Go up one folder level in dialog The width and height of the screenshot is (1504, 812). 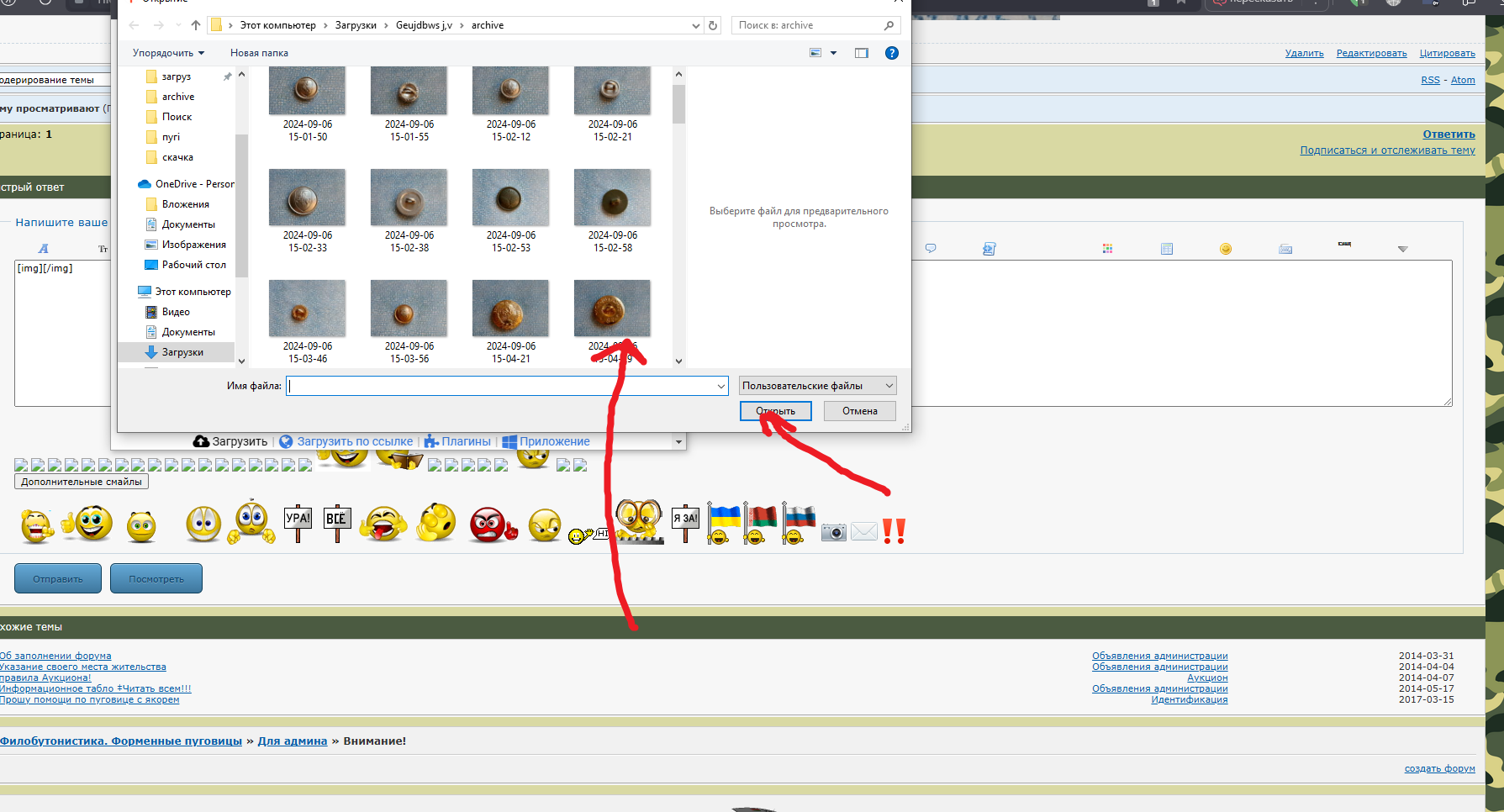[196, 25]
